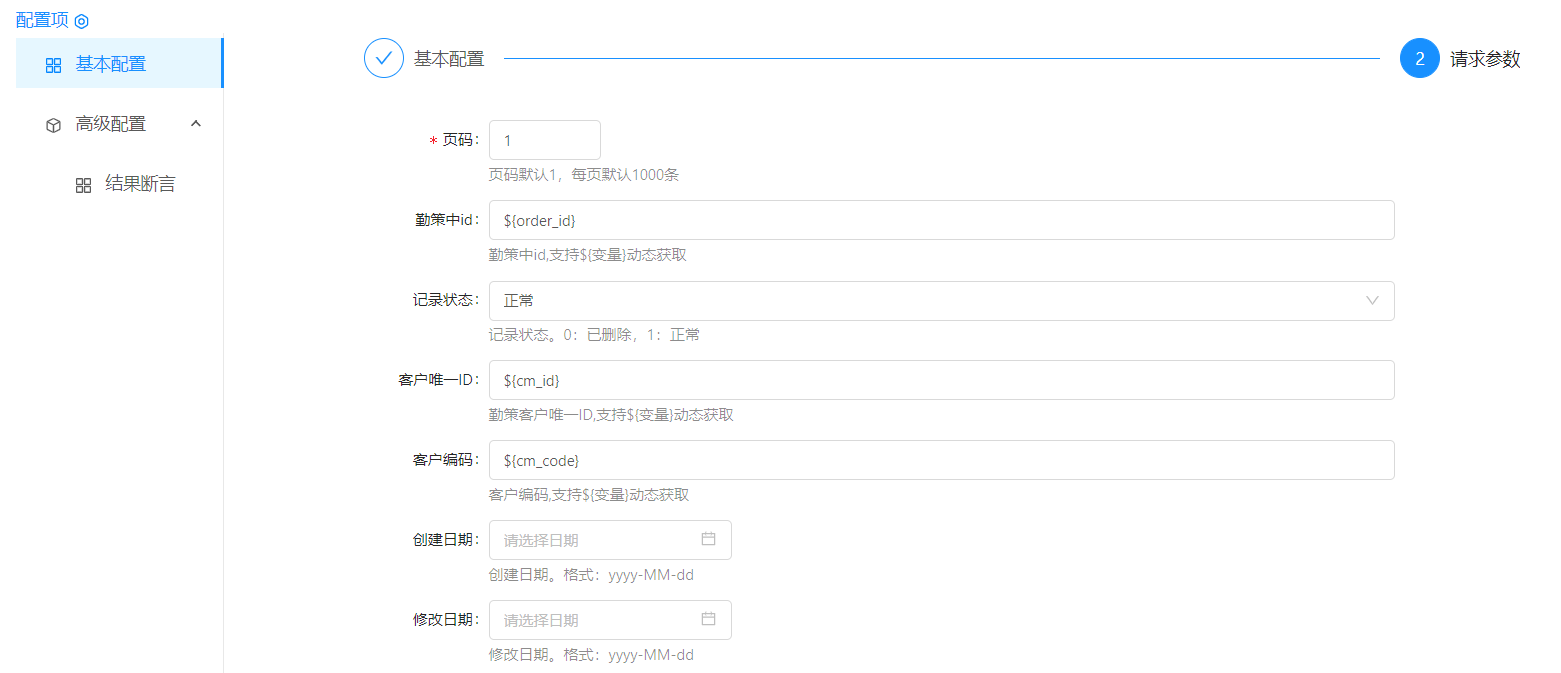Open calendar icon in 创建日期 field
This screenshot has height=673, width=1561.
point(708,539)
